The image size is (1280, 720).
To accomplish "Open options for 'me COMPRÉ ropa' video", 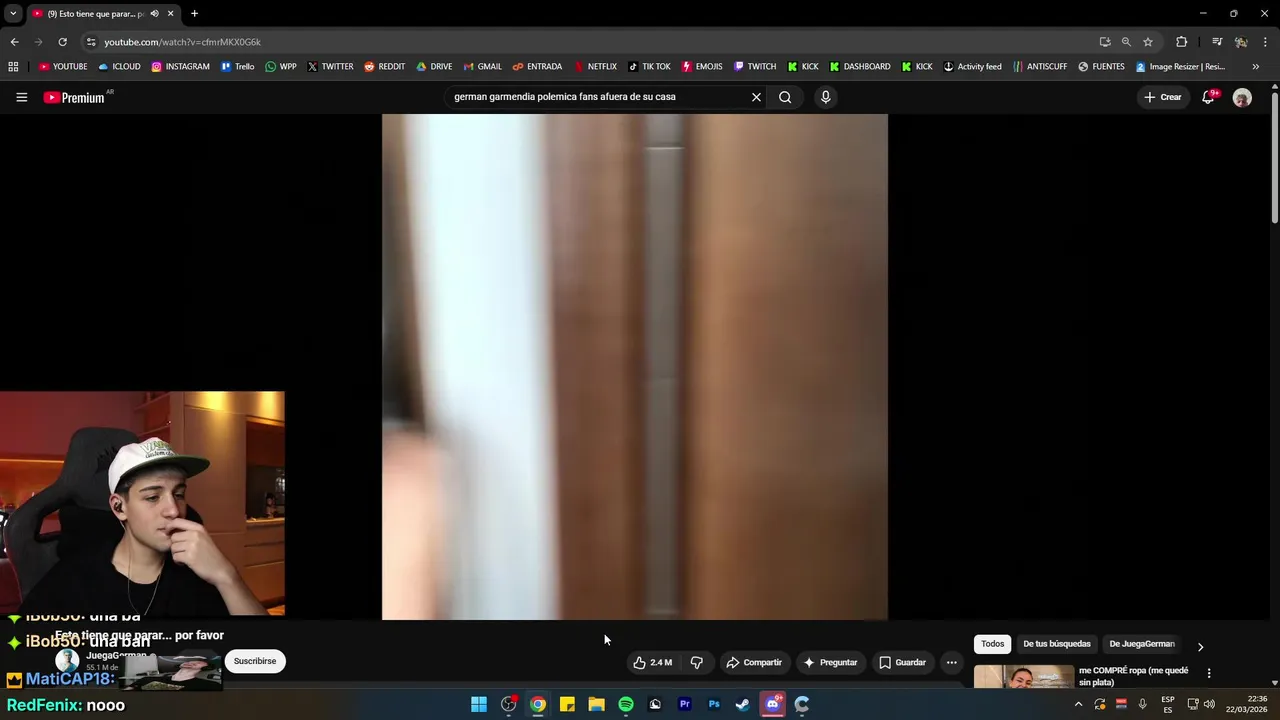I will point(1208,673).
